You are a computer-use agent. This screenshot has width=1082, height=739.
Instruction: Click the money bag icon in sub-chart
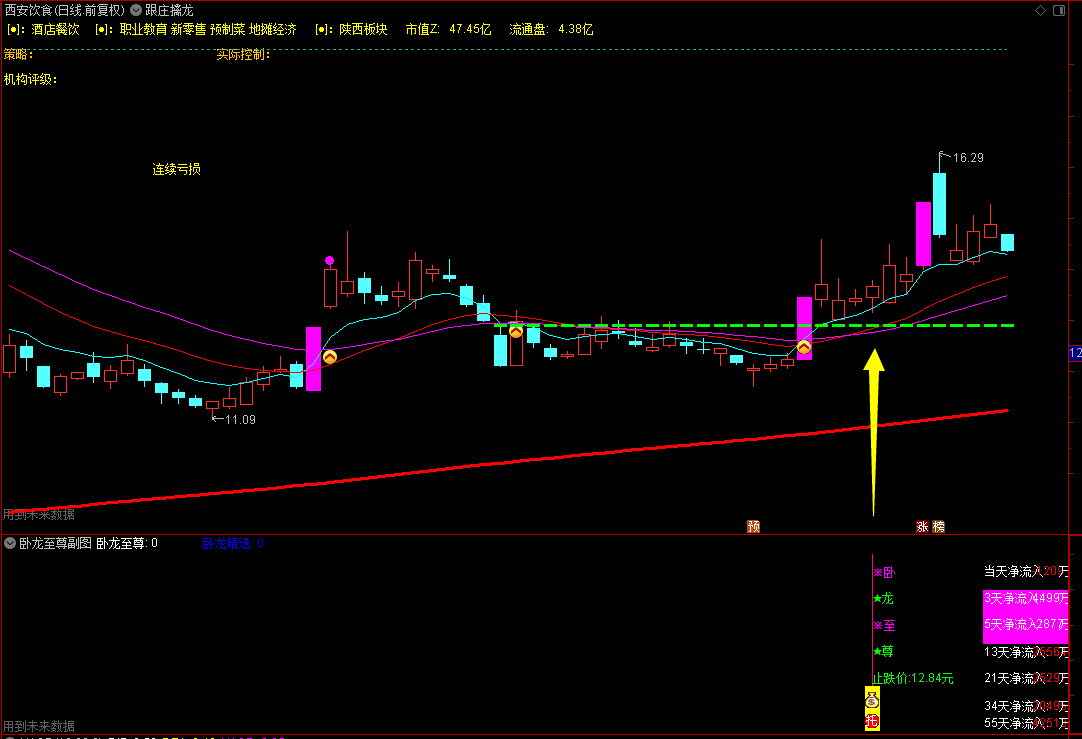[x=872, y=701]
